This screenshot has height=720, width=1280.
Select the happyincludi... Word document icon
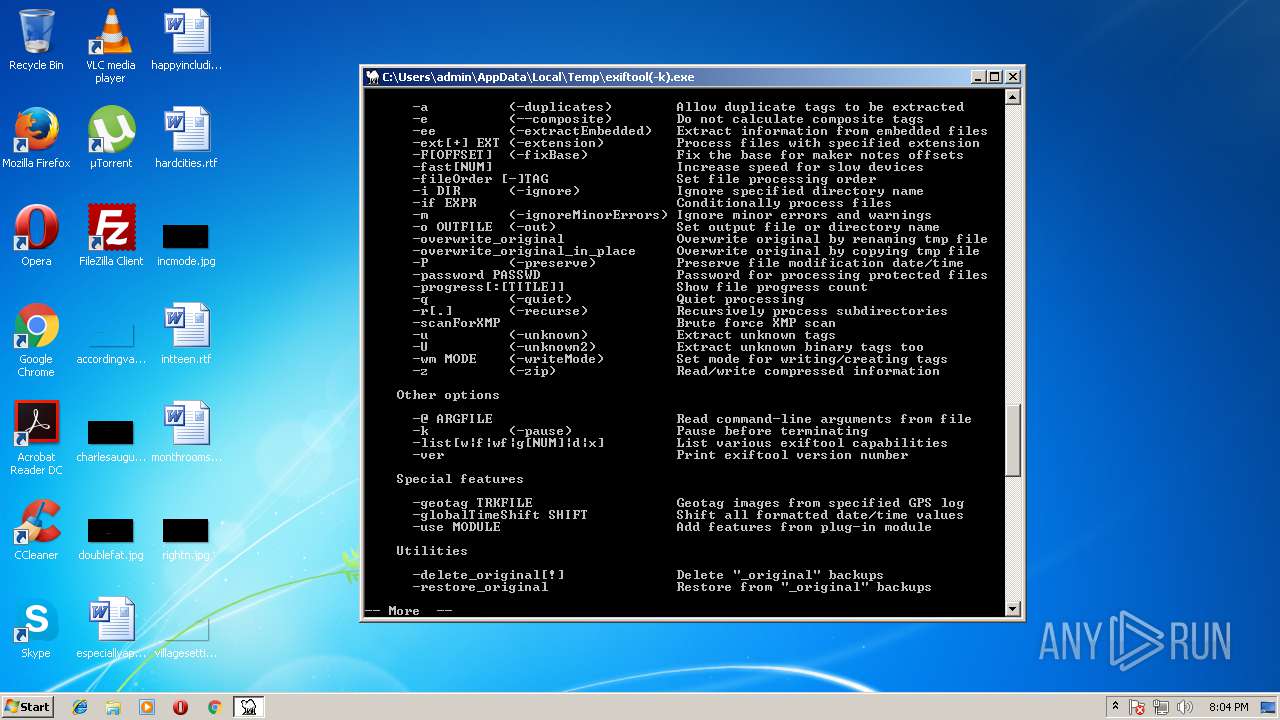coord(186,40)
